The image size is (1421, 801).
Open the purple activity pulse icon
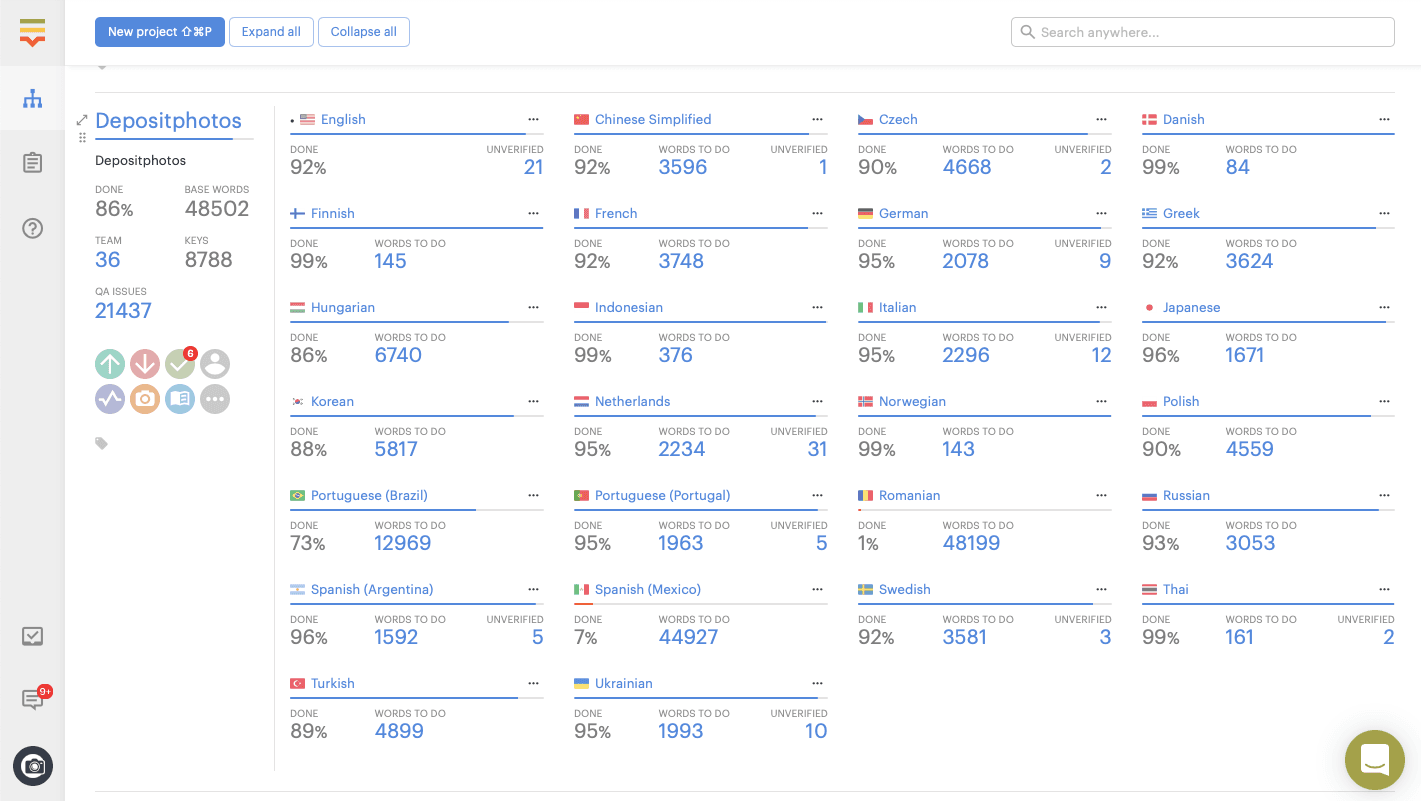110,399
